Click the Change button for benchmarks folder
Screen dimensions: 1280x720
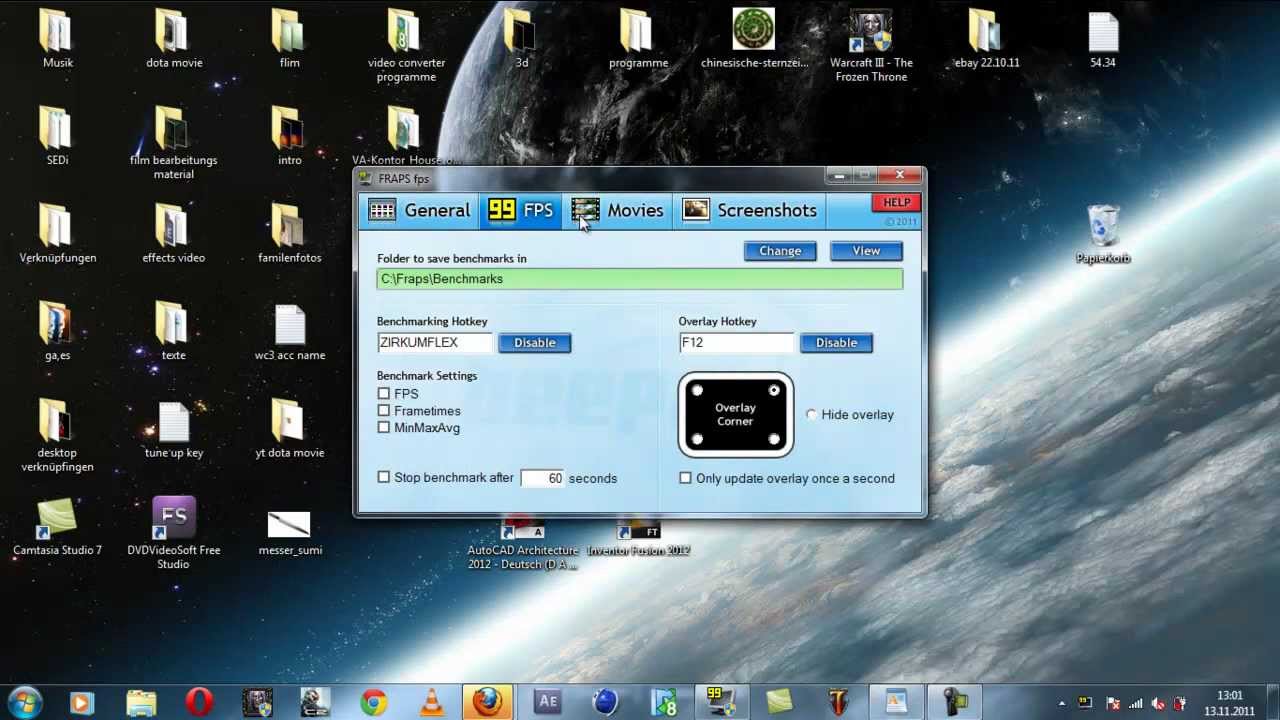point(780,251)
